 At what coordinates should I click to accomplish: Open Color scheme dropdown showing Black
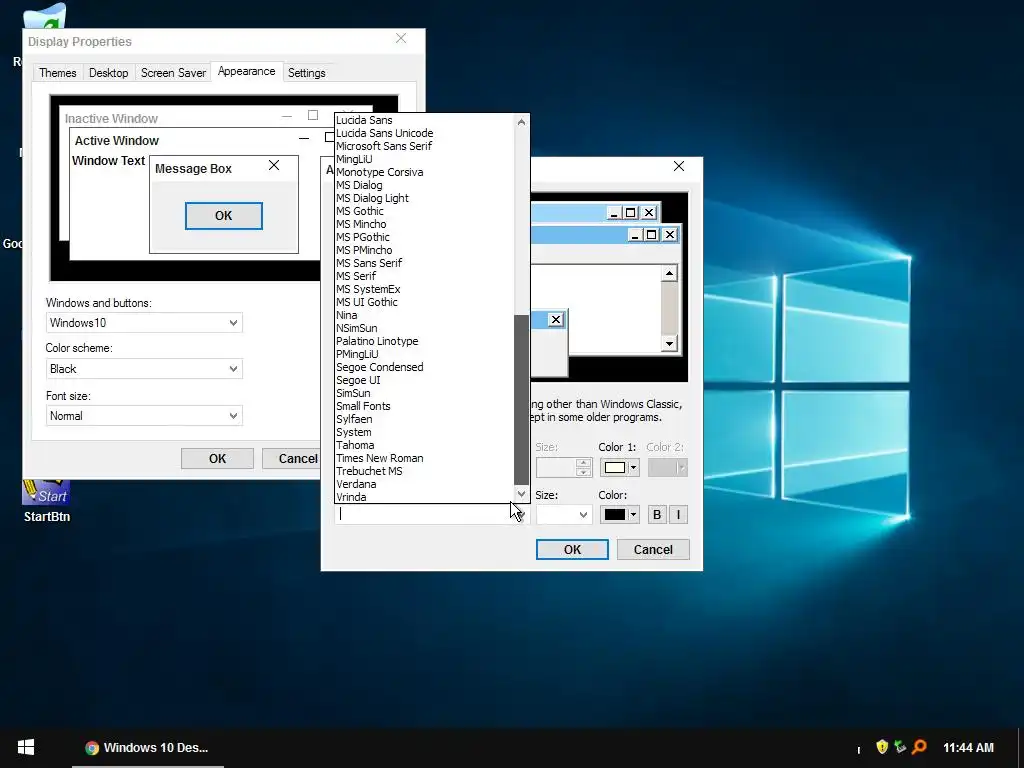click(144, 368)
